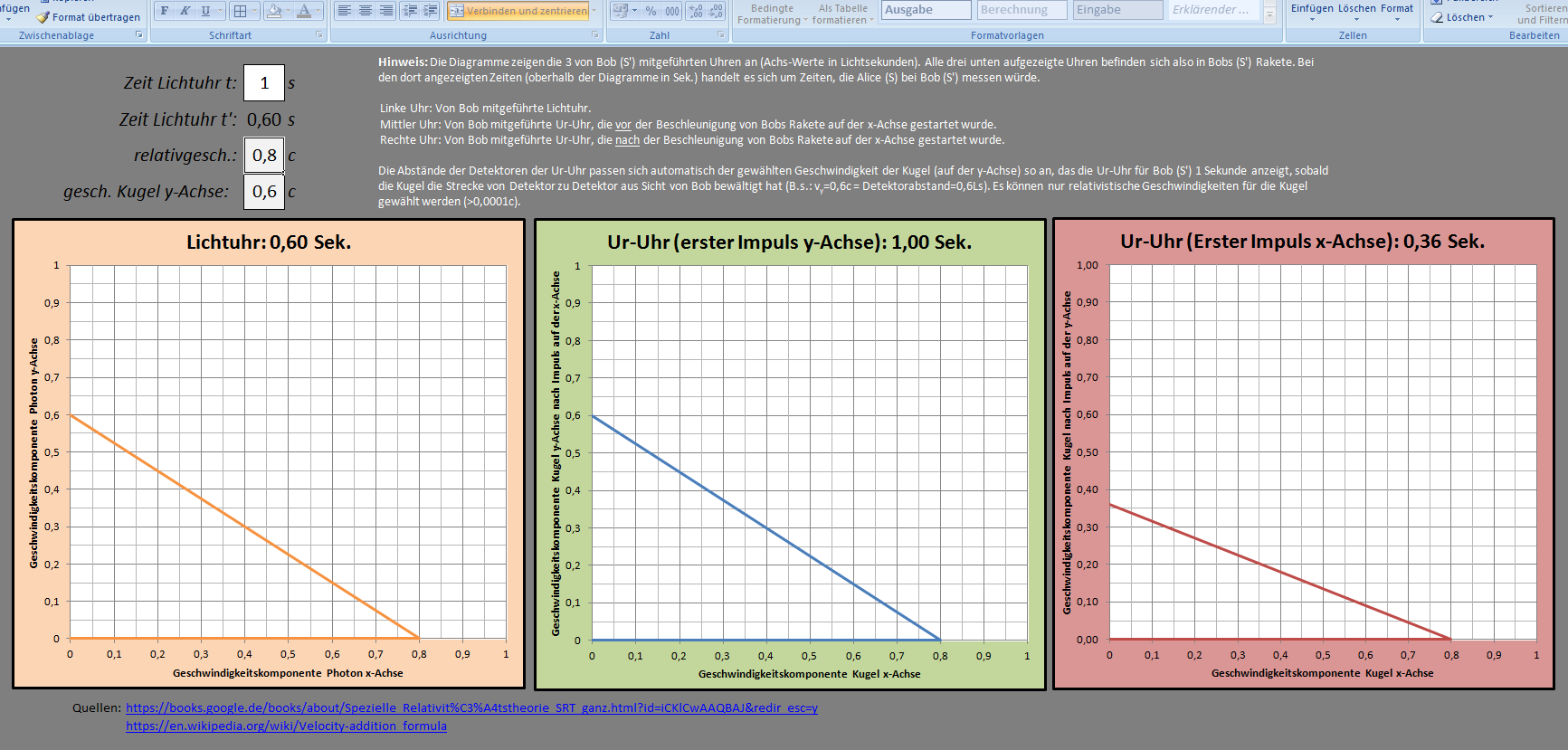Apply italic formatting with the K icon
Screen dimensions: 1568x750
click(185, 11)
